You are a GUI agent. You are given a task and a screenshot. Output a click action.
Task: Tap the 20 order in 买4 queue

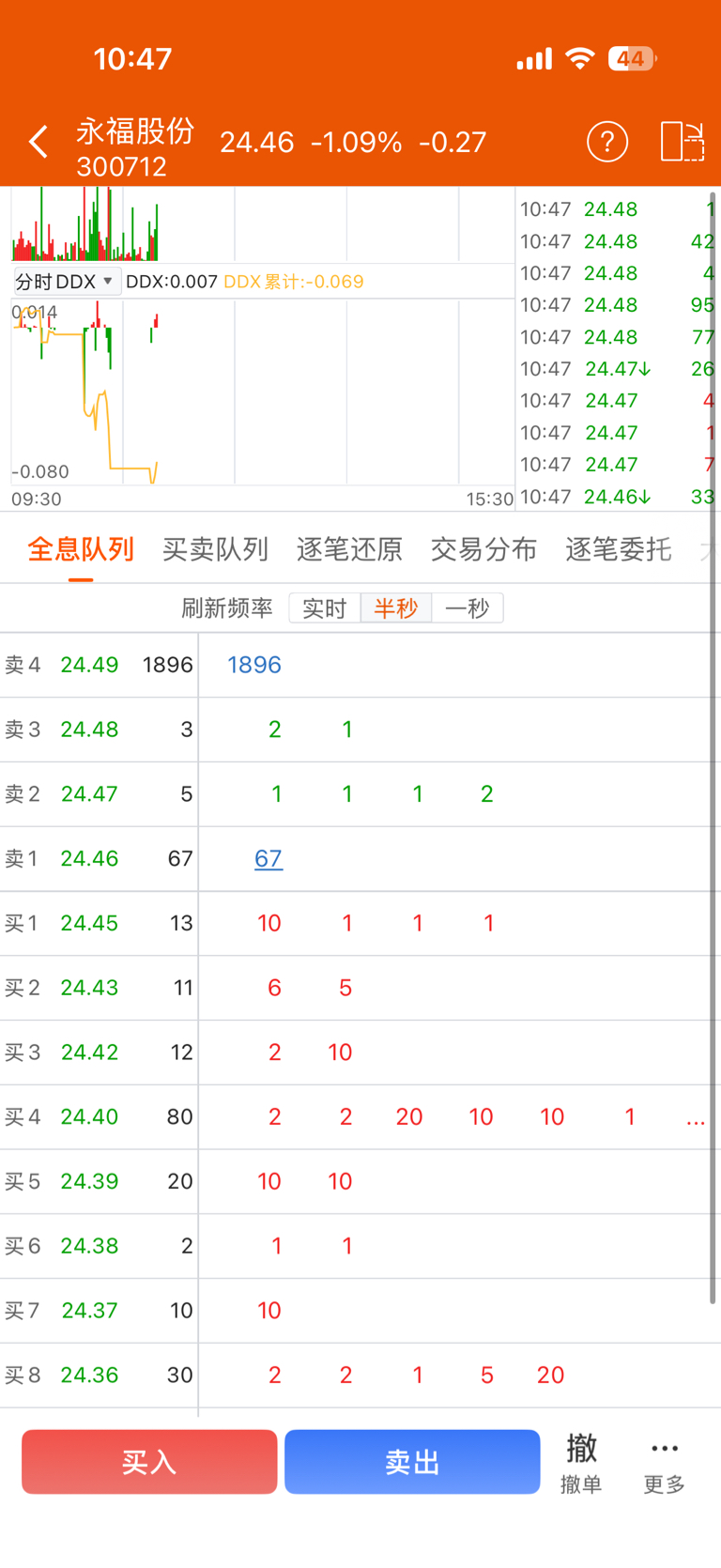pos(409,1116)
